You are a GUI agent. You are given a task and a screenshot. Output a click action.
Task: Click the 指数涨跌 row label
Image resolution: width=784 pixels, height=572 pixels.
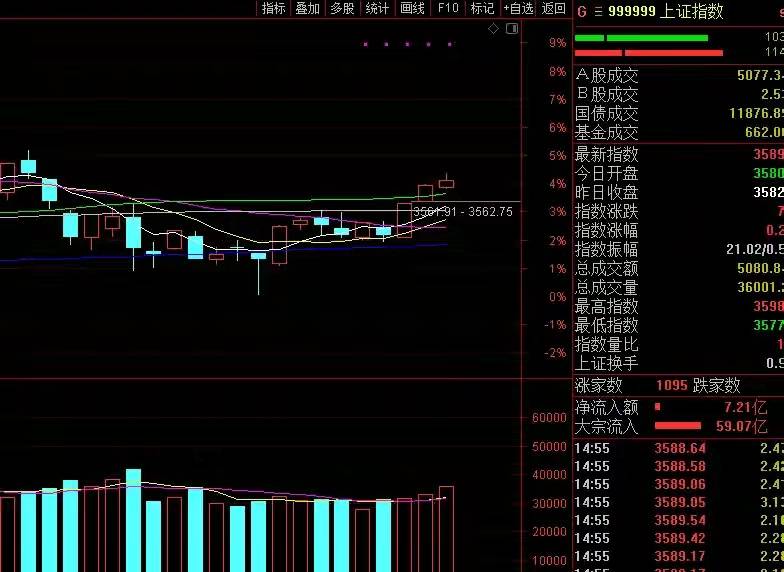pos(606,212)
